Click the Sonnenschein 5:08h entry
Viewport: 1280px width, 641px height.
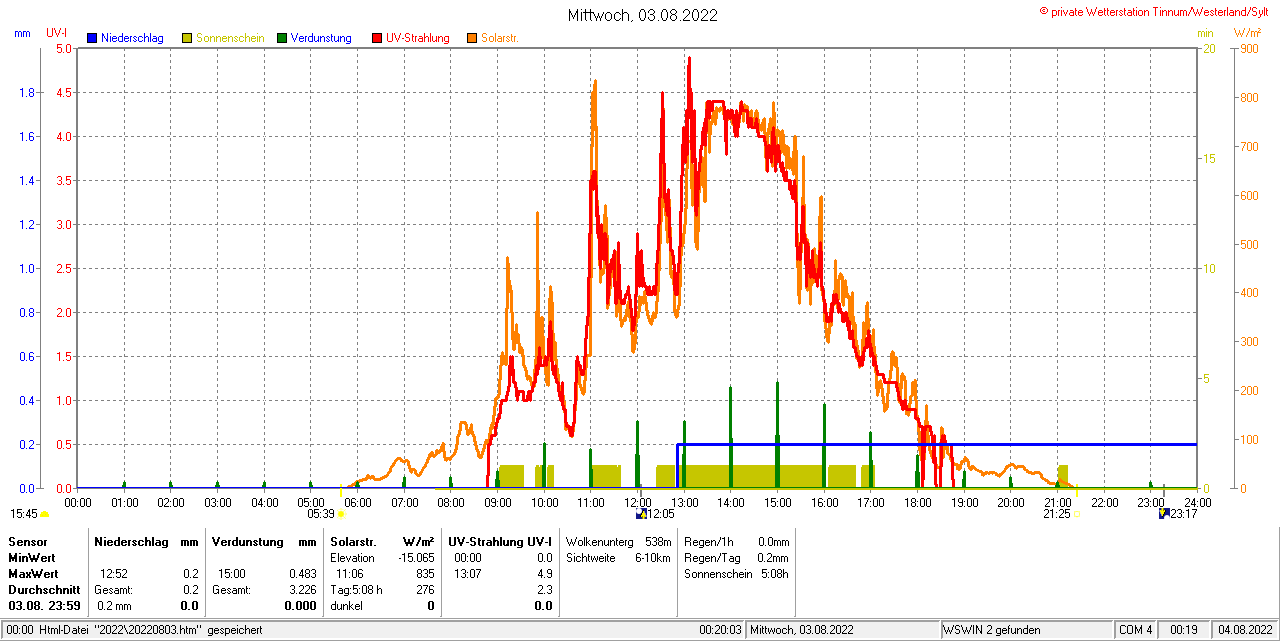pos(737,574)
